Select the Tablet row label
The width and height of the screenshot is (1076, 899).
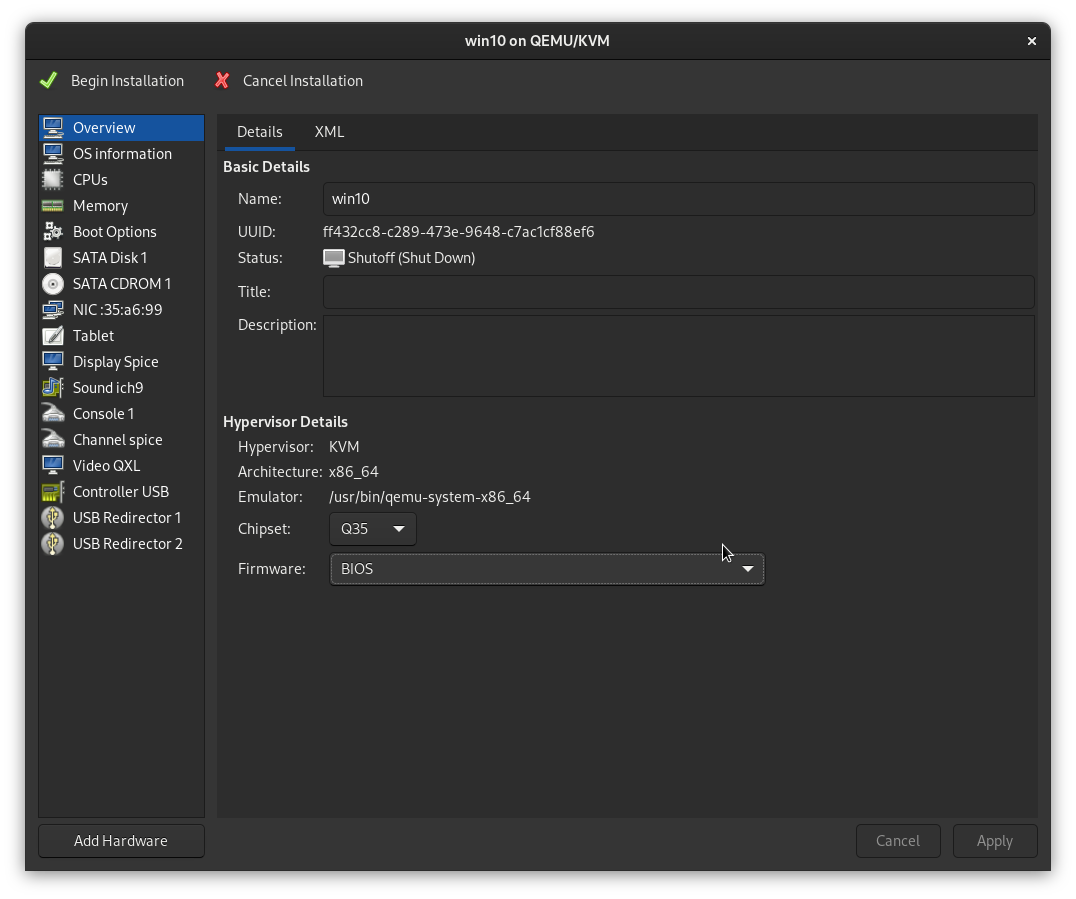[x=93, y=336]
